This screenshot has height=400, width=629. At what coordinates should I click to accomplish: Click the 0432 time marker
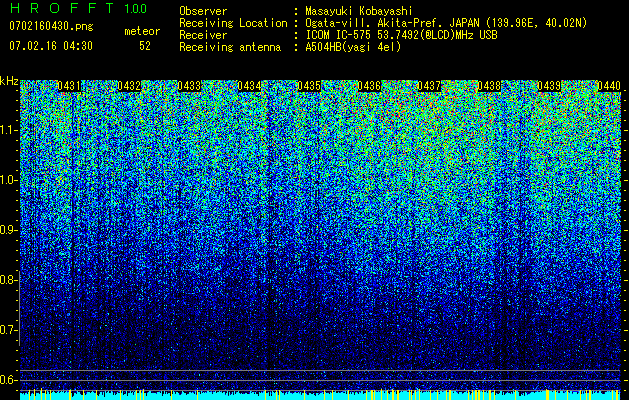tap(129, 86)
